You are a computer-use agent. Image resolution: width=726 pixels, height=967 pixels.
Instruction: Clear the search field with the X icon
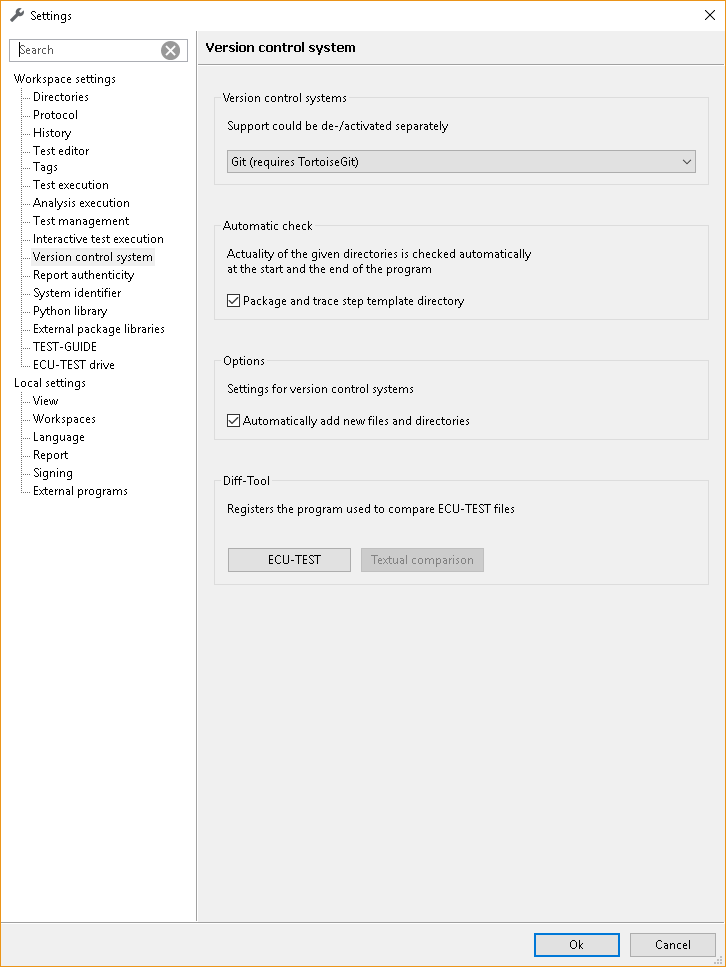click(170, 51)
